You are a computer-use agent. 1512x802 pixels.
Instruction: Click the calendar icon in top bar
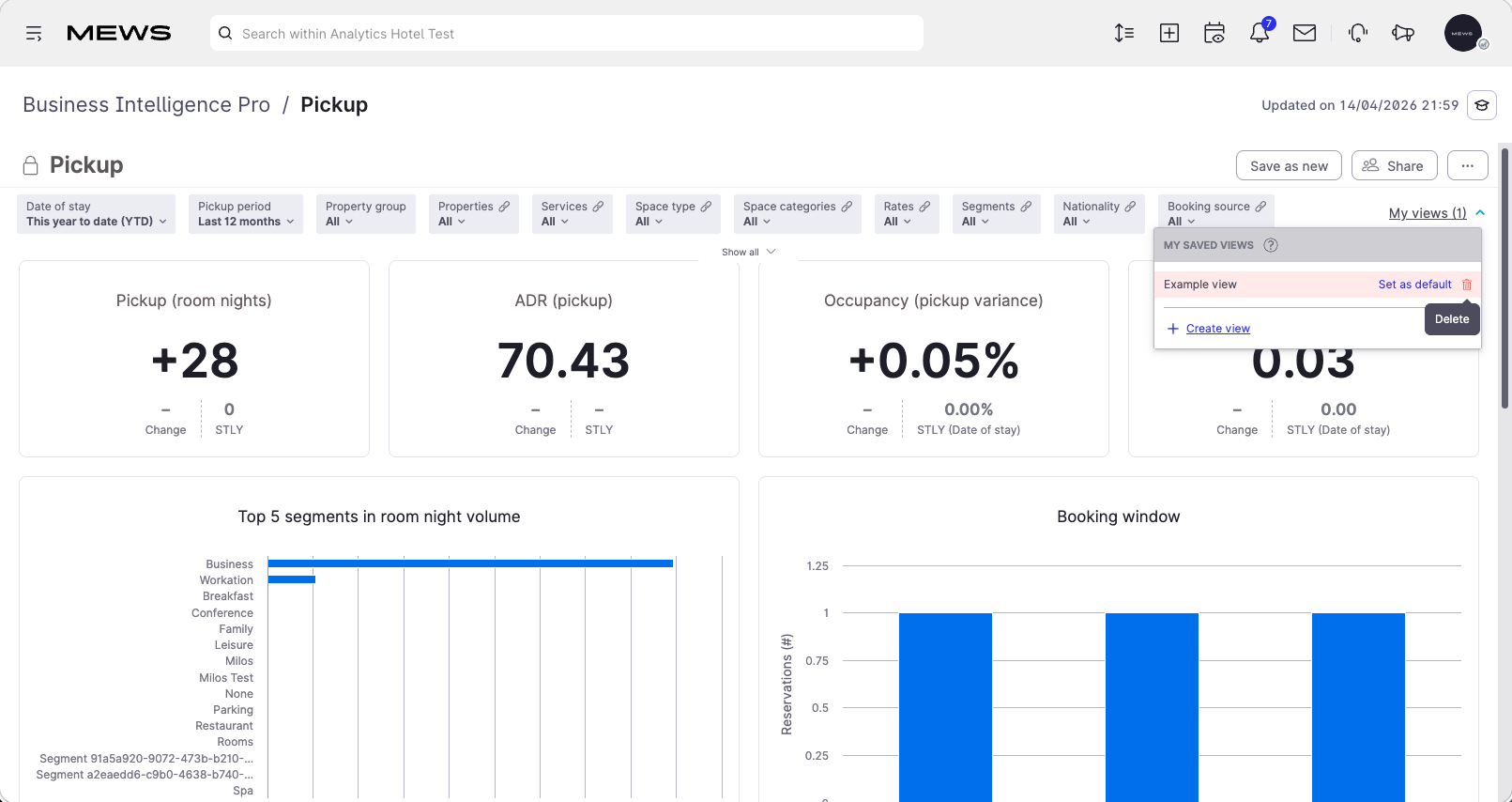(x=1214, y=33)
